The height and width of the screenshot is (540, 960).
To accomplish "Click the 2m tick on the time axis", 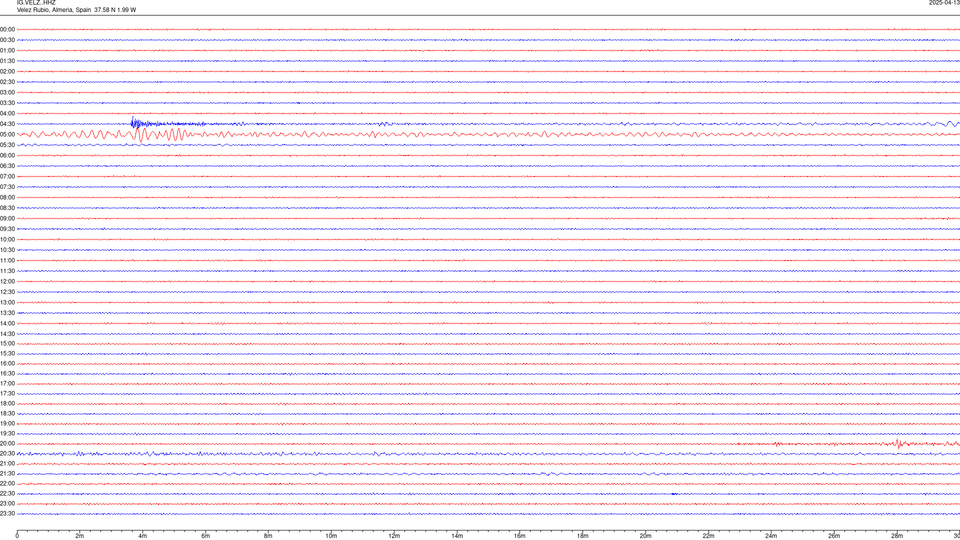I will 80,536.
